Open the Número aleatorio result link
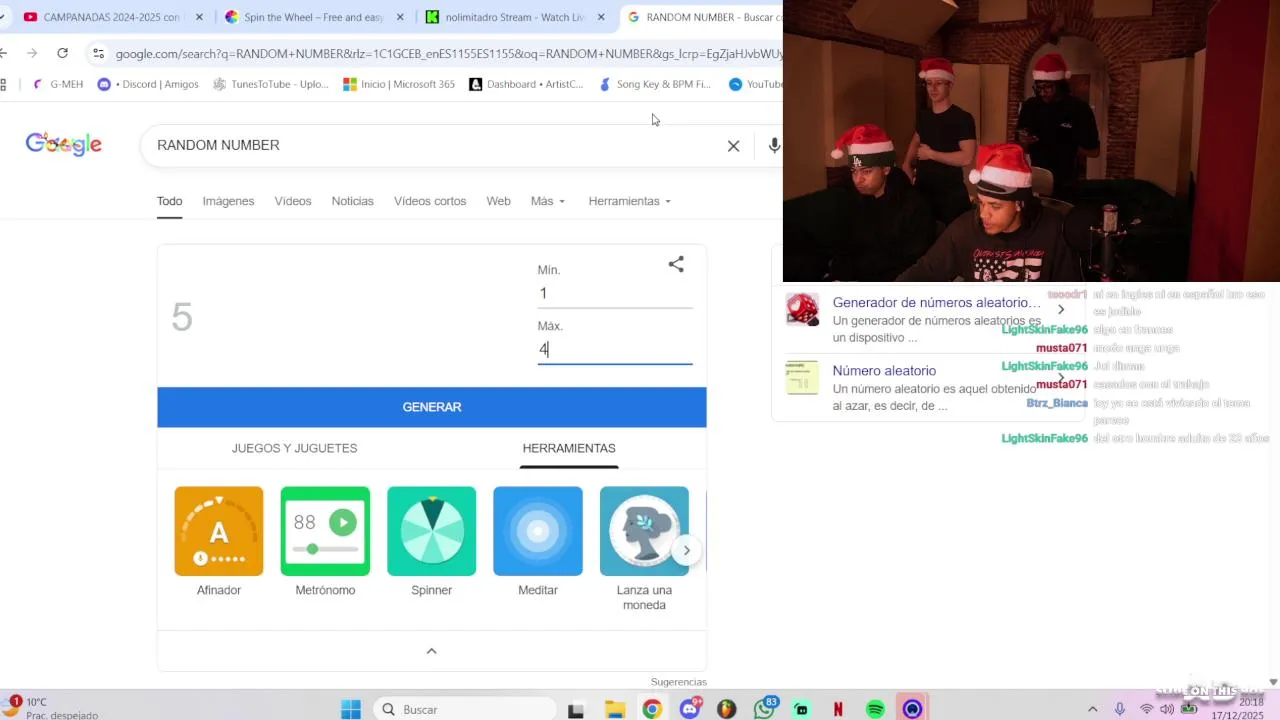The height and width of the screenshot is (720, 1280). (884, 371)
